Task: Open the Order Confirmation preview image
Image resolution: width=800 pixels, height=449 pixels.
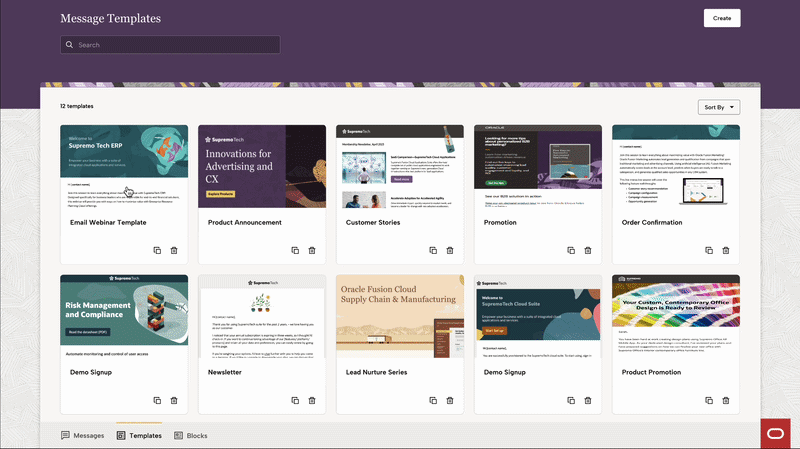Action: (x=676, y=166)
